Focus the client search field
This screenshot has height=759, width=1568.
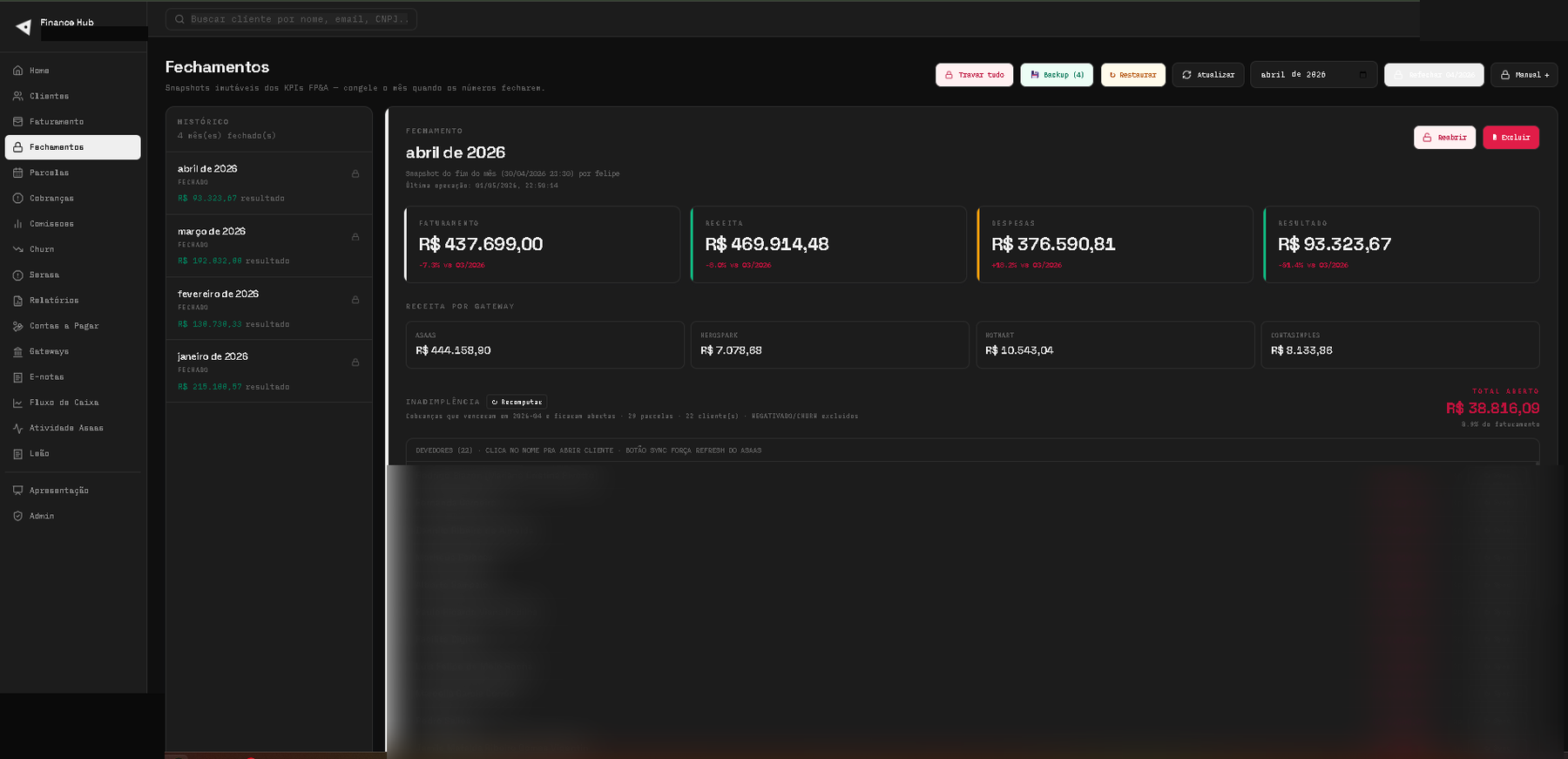click(291, 19)
